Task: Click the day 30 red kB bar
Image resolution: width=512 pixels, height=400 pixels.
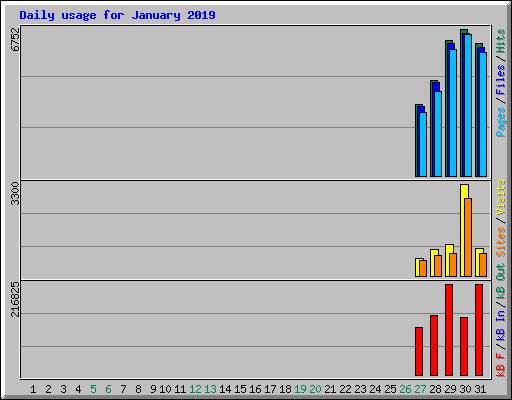Action: tap(464, 346)
